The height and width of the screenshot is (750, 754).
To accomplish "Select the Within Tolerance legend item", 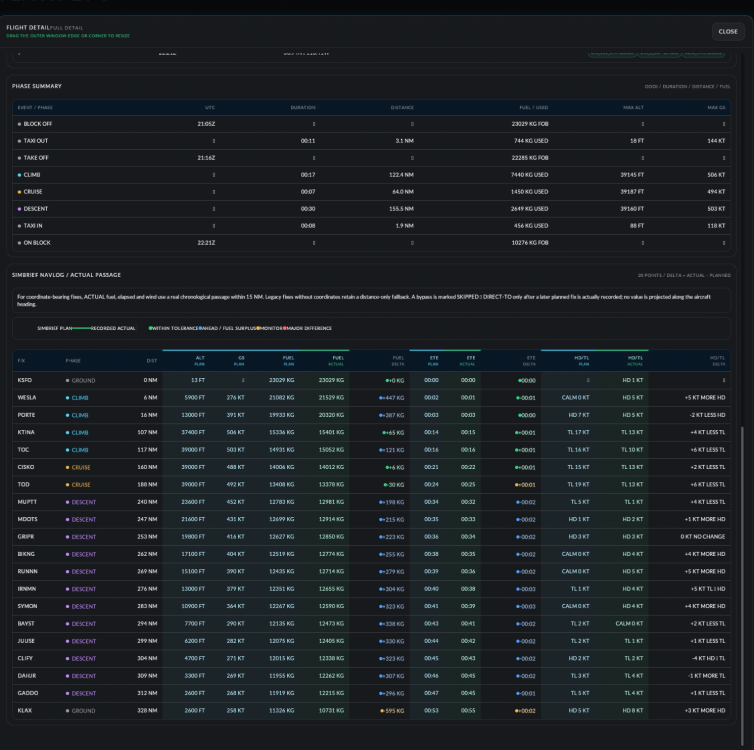I will tap(174, 328).
